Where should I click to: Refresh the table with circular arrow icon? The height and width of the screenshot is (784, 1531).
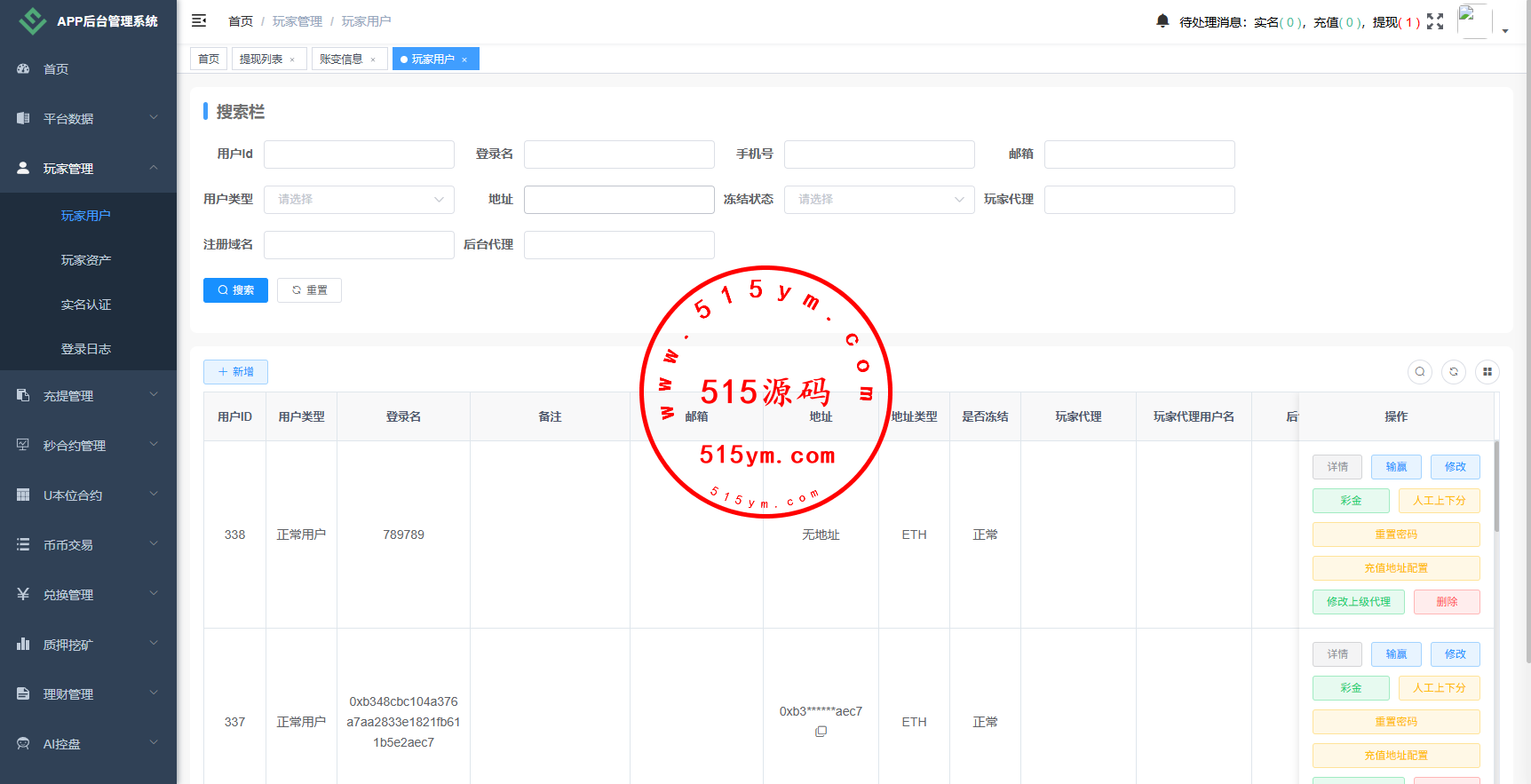click(x=1454, y=372)
